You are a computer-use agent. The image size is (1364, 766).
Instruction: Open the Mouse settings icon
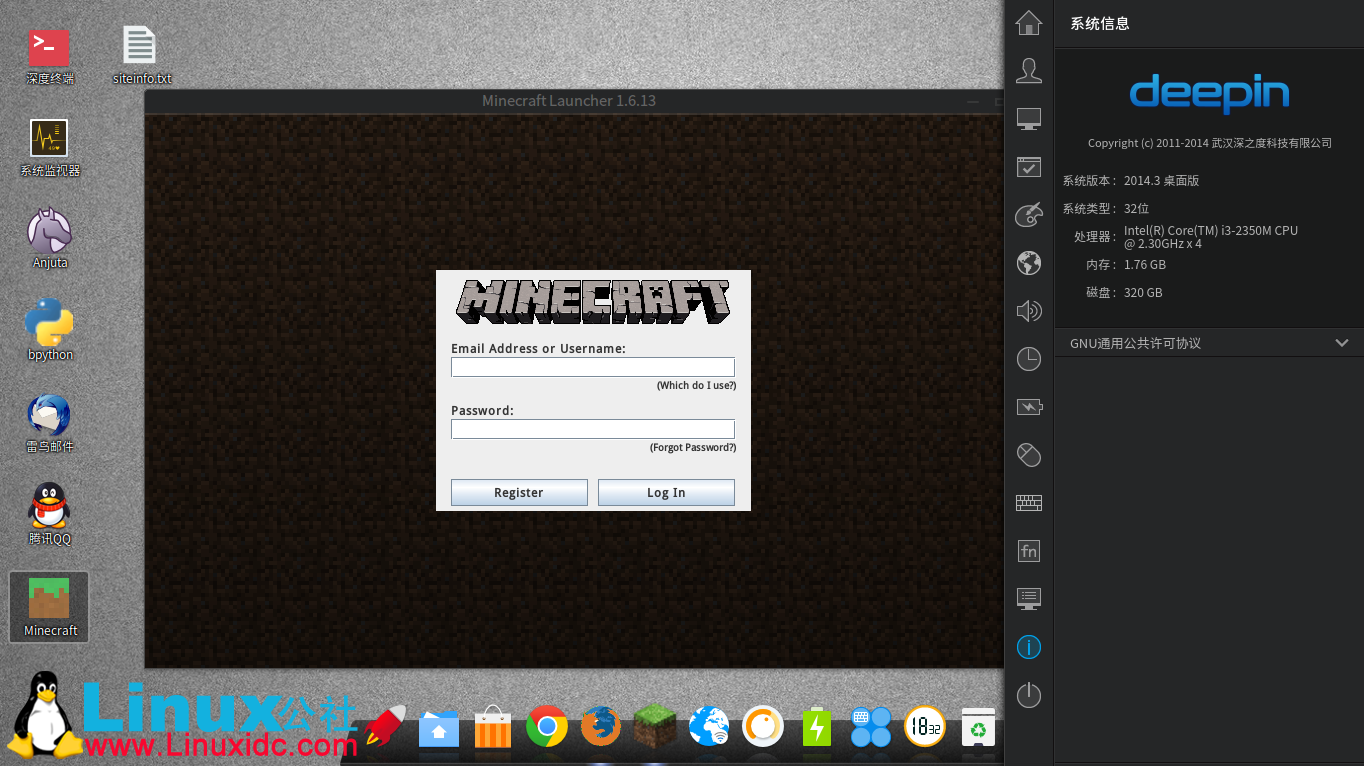pyautogui.click(x=1029, y=455)
